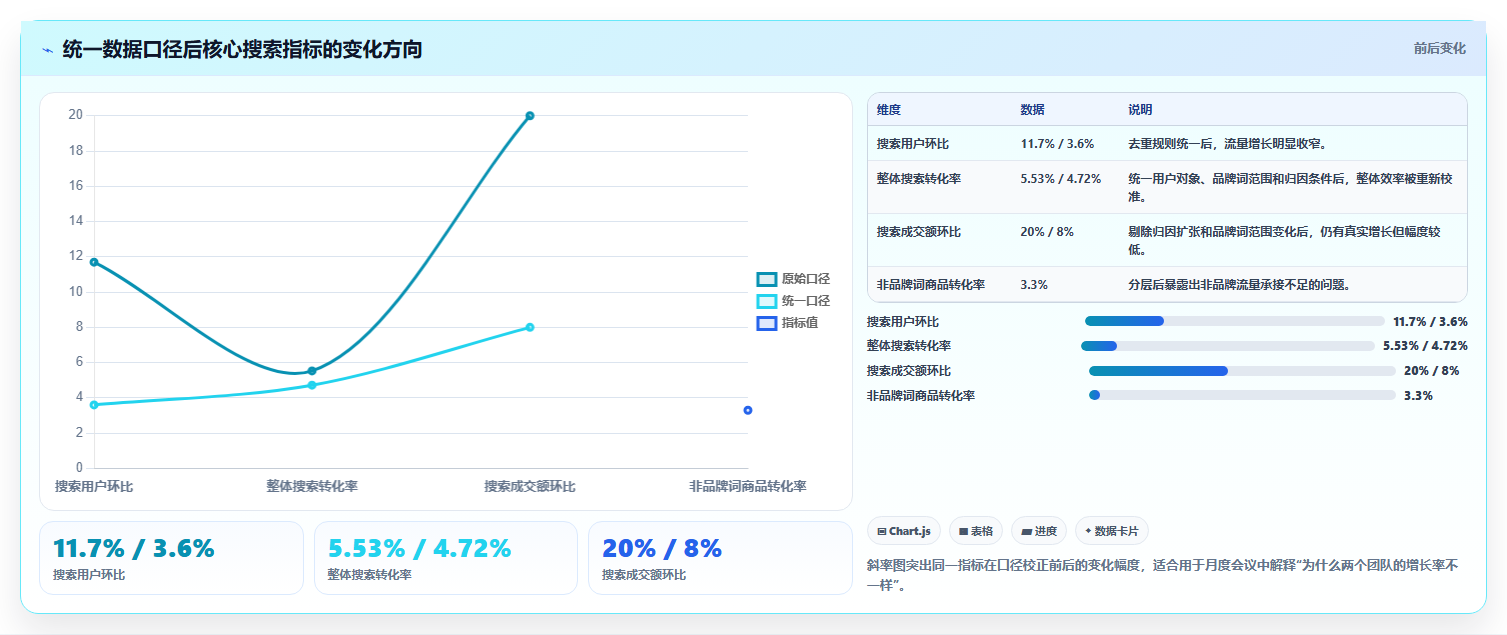Click the 统一口径 point at 搜索用户环比
The height and width of the screenshot is (635, 1507).
pyautogui.click(x=94, y=405)
